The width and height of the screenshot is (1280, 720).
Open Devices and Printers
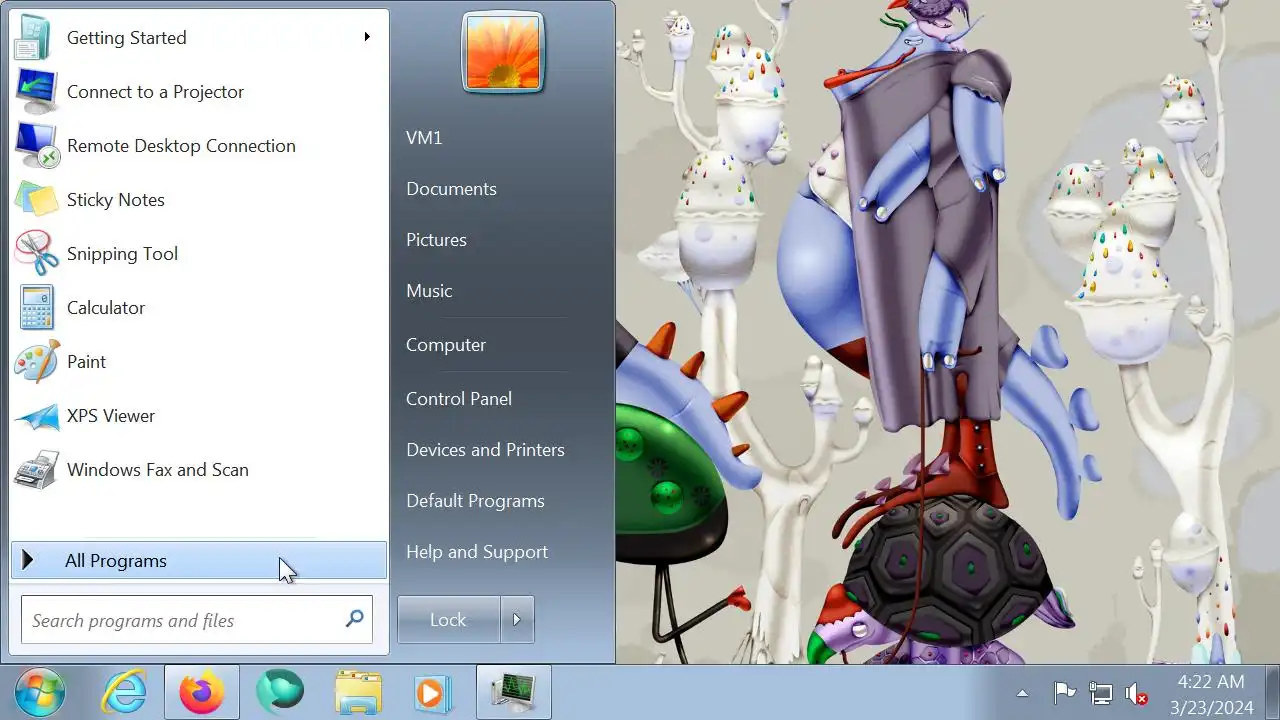[485, 450]
